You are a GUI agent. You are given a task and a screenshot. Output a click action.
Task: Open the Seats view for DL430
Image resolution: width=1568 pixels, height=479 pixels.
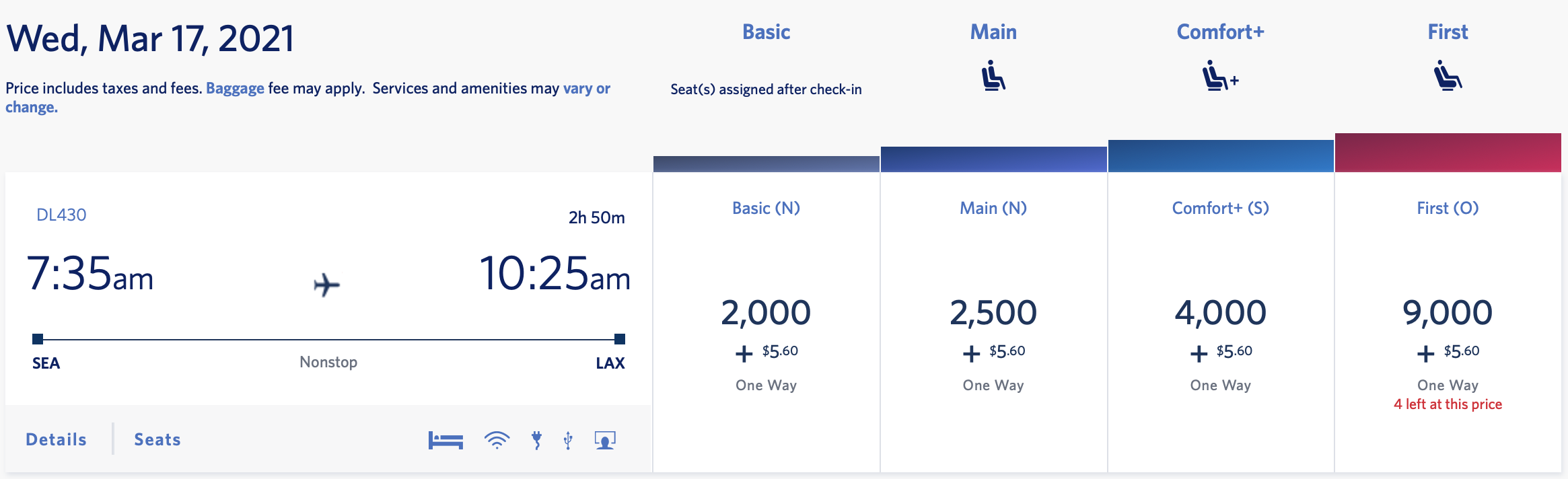tap(155, 439)
